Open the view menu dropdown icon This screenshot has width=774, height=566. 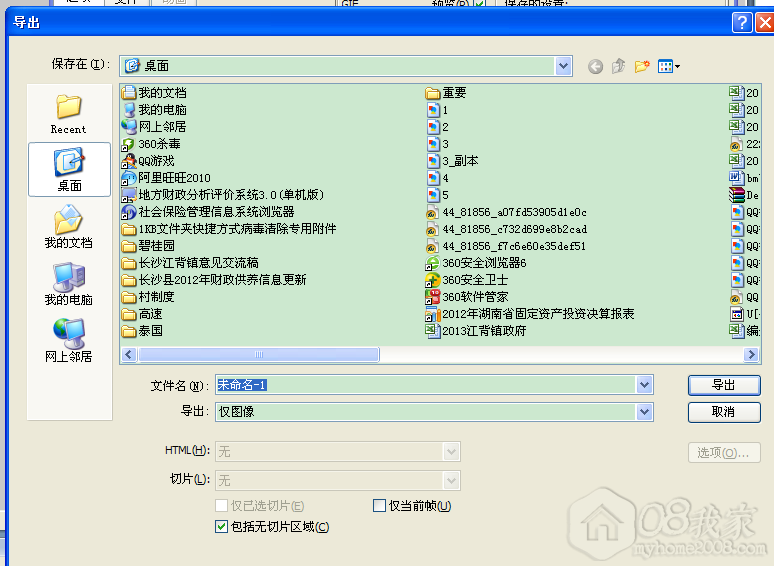668,66
